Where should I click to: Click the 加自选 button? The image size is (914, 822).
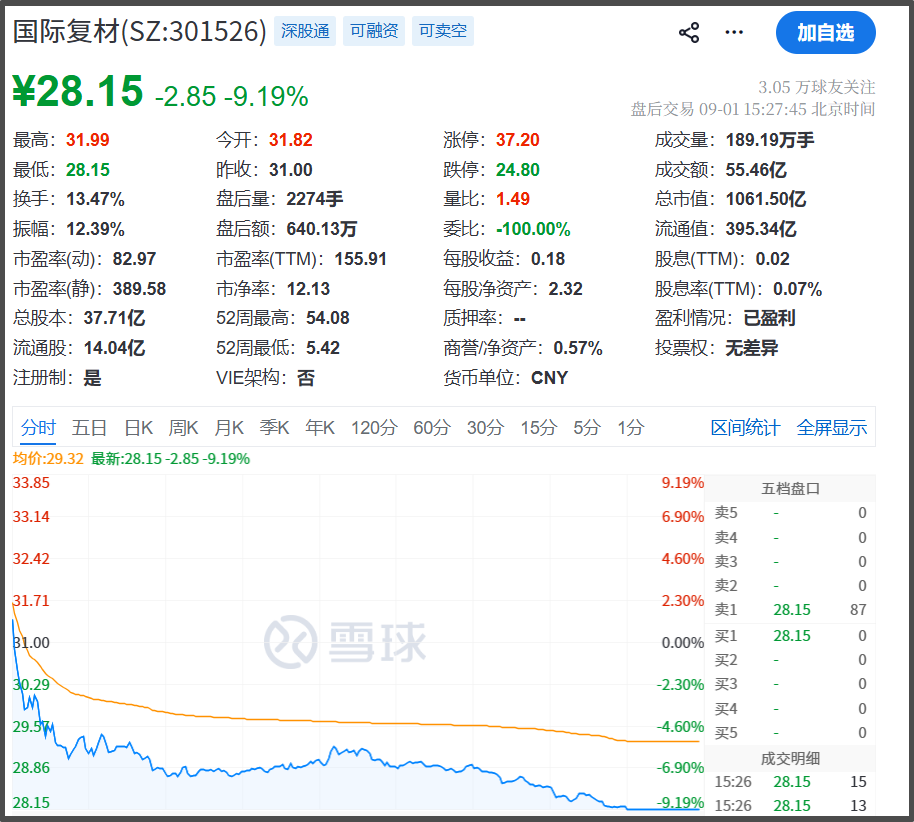pos(825,33)
